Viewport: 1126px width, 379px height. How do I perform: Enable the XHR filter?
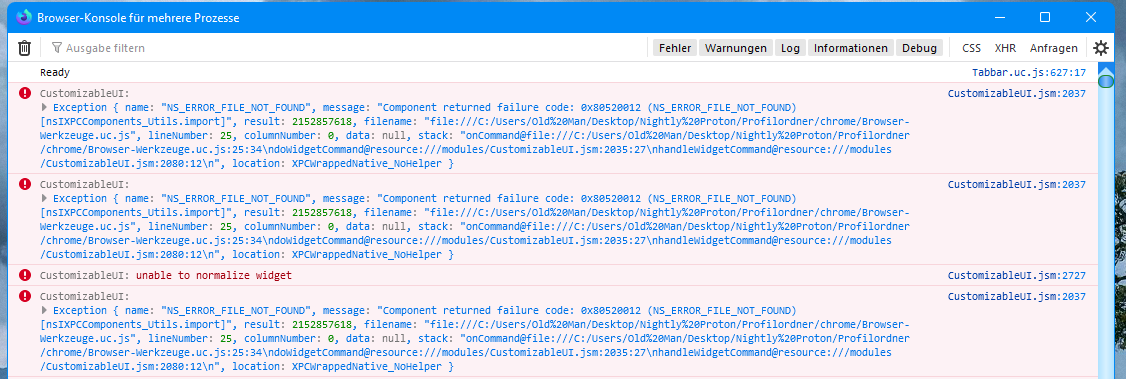[x=1005, y=48]
